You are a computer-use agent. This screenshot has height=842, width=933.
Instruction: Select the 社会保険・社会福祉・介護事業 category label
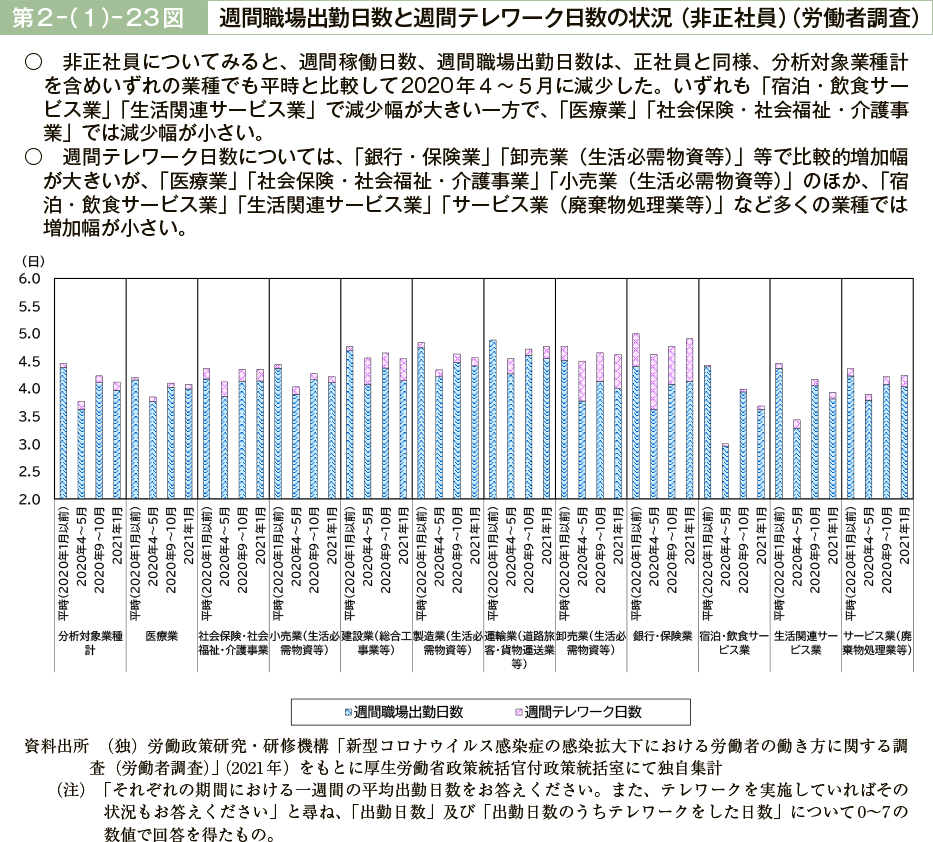(x=233, y=642)
